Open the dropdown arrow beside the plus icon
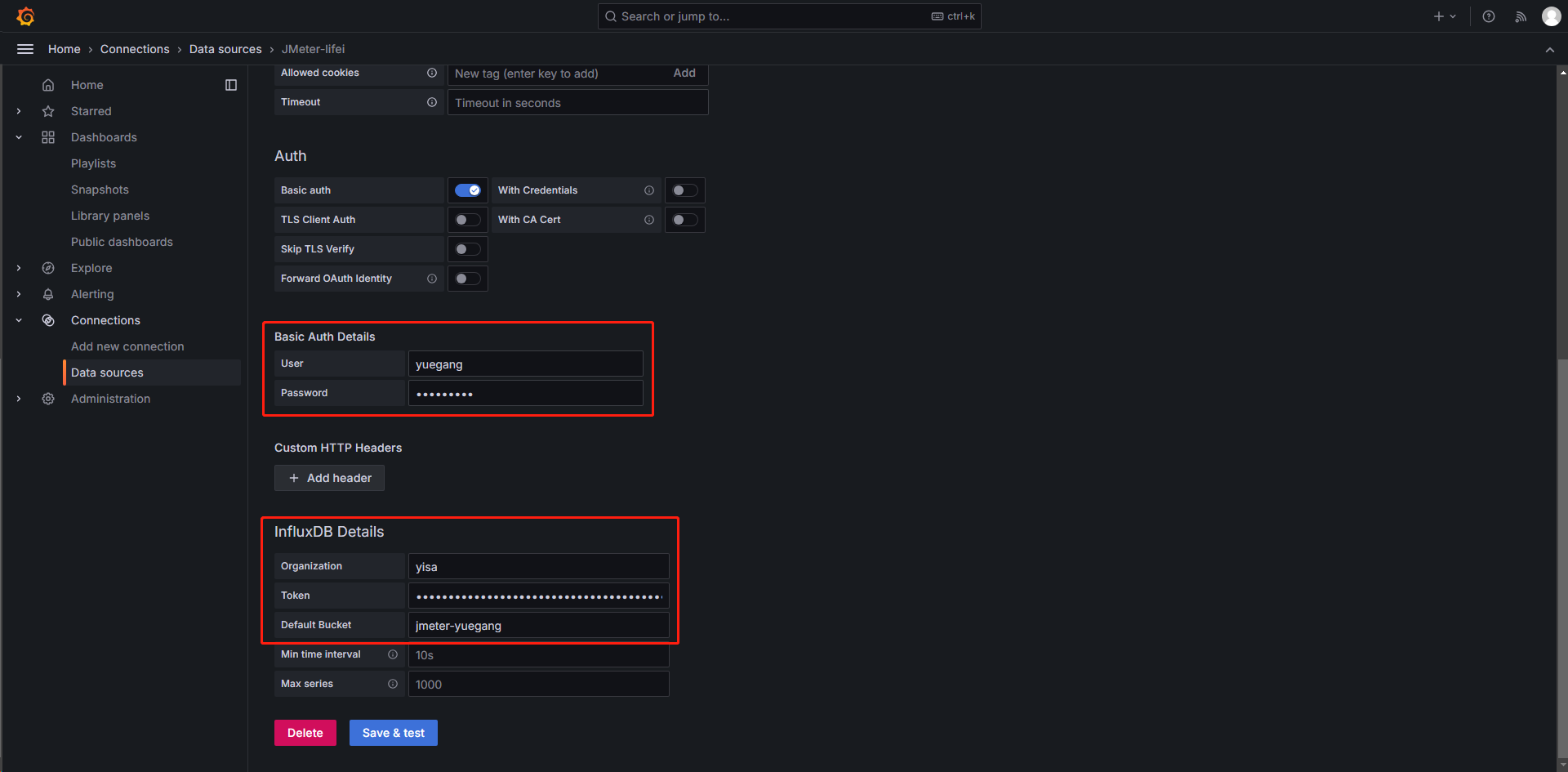Viewport: 1568px width, 772px height. coord(1453,16)
